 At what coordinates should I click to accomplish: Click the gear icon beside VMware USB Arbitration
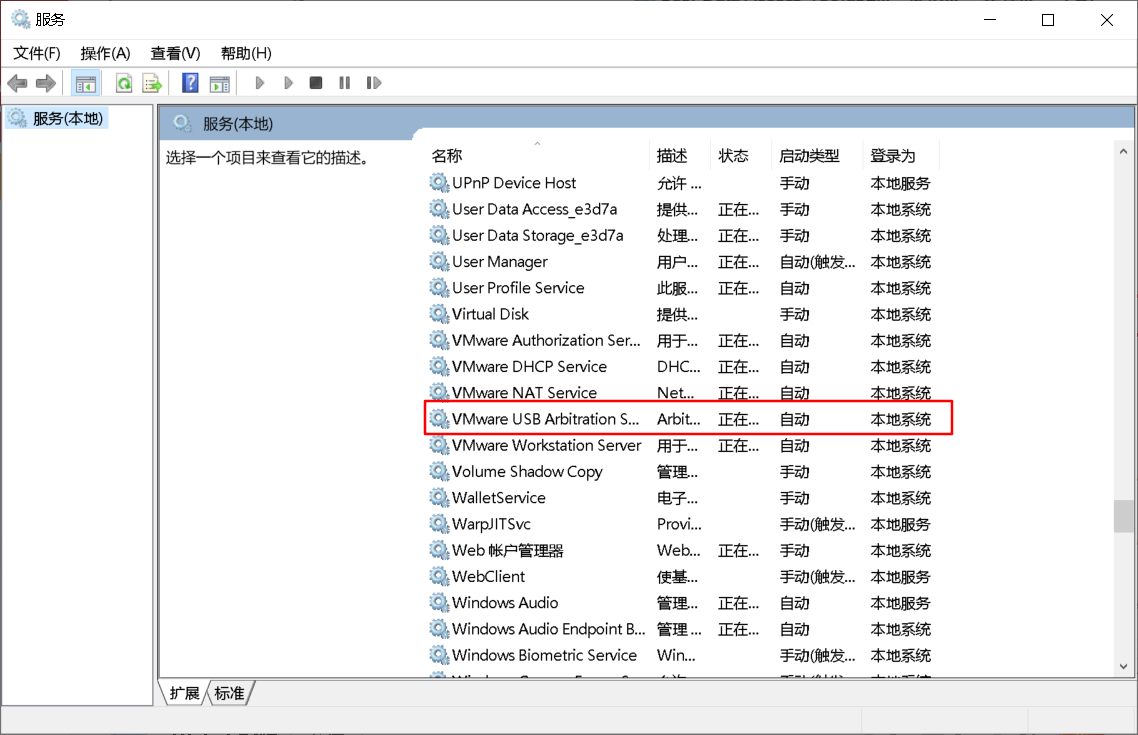coord(439,419)
